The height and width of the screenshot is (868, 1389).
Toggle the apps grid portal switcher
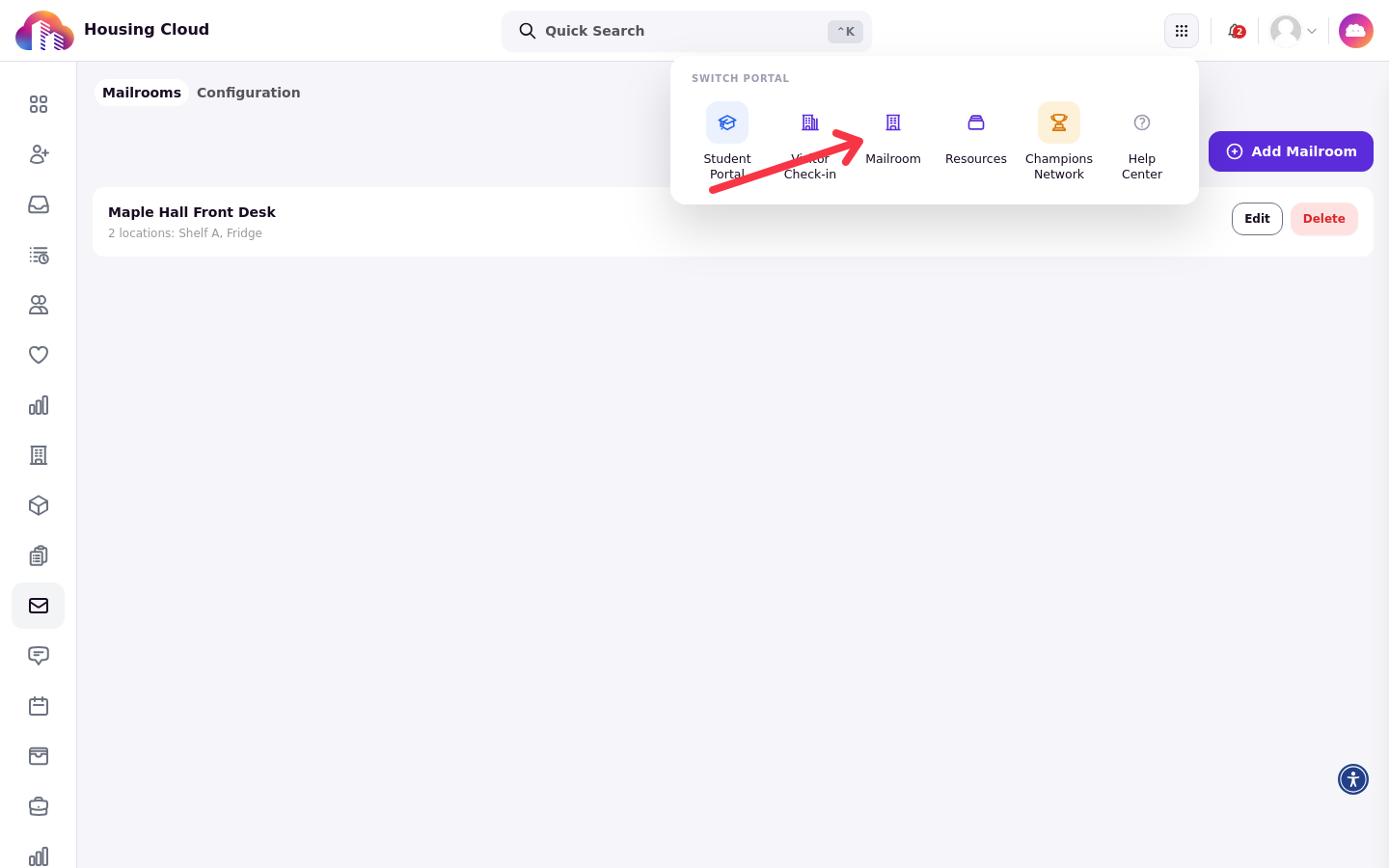click(1182, 31)
